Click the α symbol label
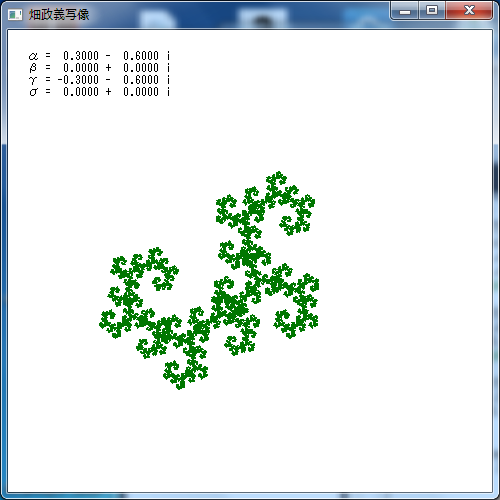Image resolution: width=500 pixels, height=500 pixels. 33,56
